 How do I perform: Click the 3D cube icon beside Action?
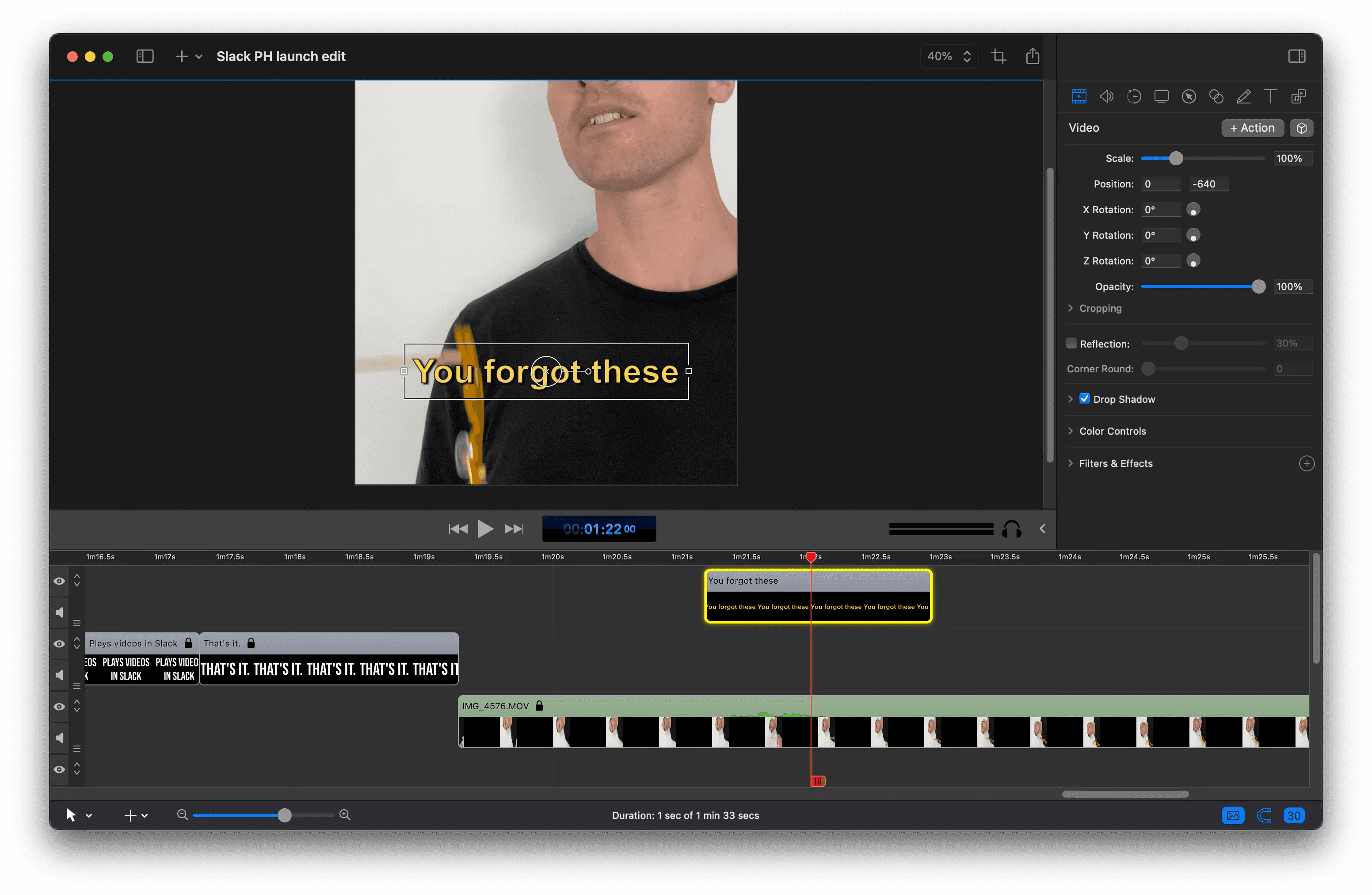point(1301,128)
